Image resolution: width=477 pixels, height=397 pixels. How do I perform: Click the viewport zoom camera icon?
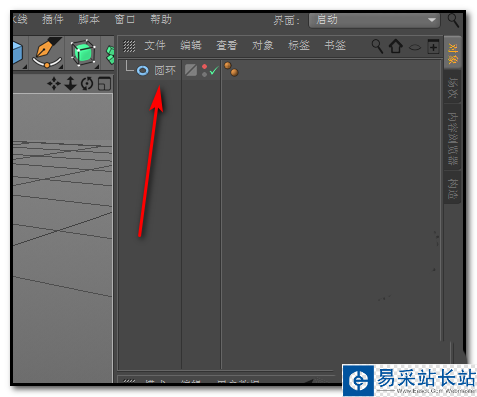(70, 83)
